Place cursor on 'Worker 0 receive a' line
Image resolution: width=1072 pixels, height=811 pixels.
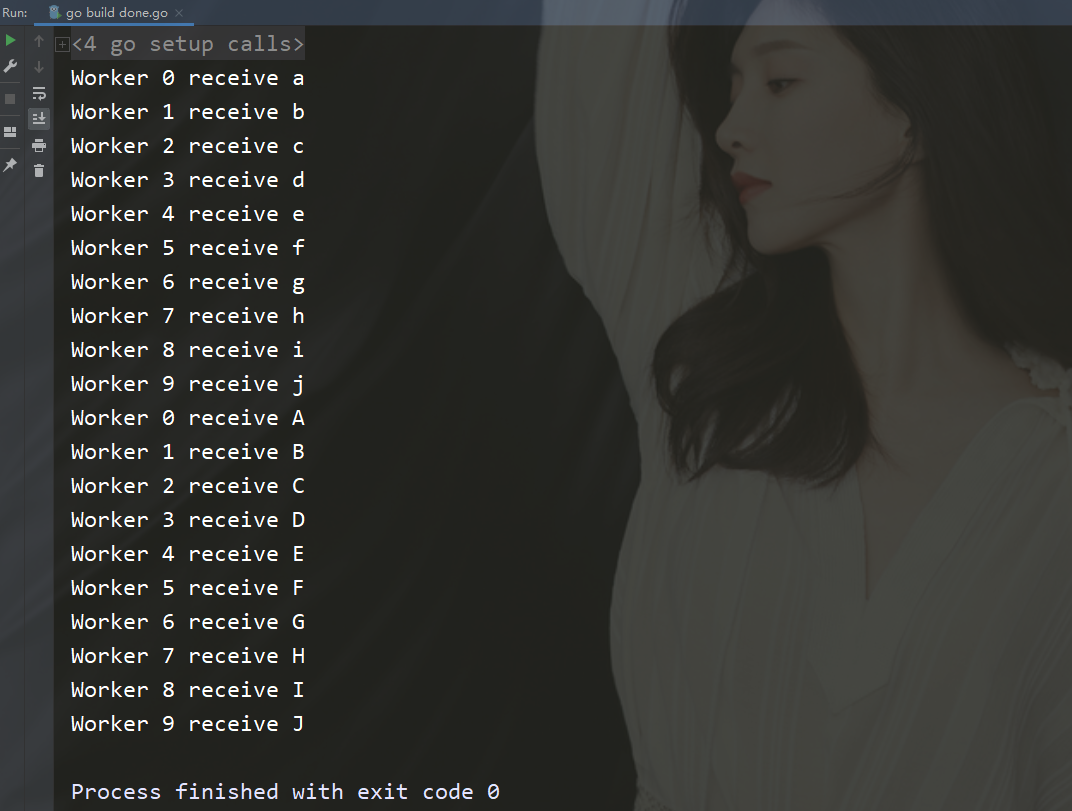click(x=187, y=78)
